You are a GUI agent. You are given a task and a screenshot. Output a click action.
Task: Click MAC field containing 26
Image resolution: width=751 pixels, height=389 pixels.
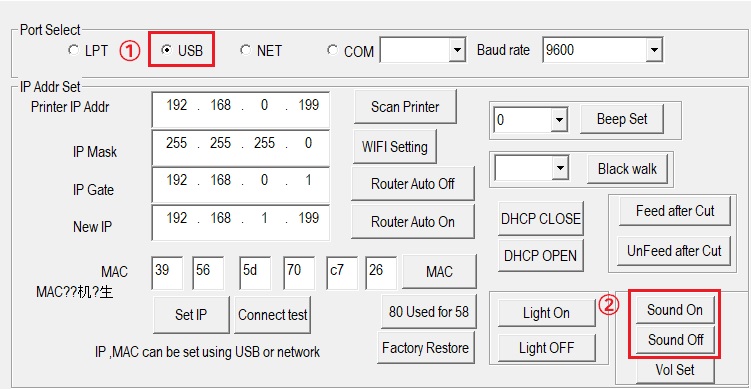pyautogui.click(x=381, y=273)
